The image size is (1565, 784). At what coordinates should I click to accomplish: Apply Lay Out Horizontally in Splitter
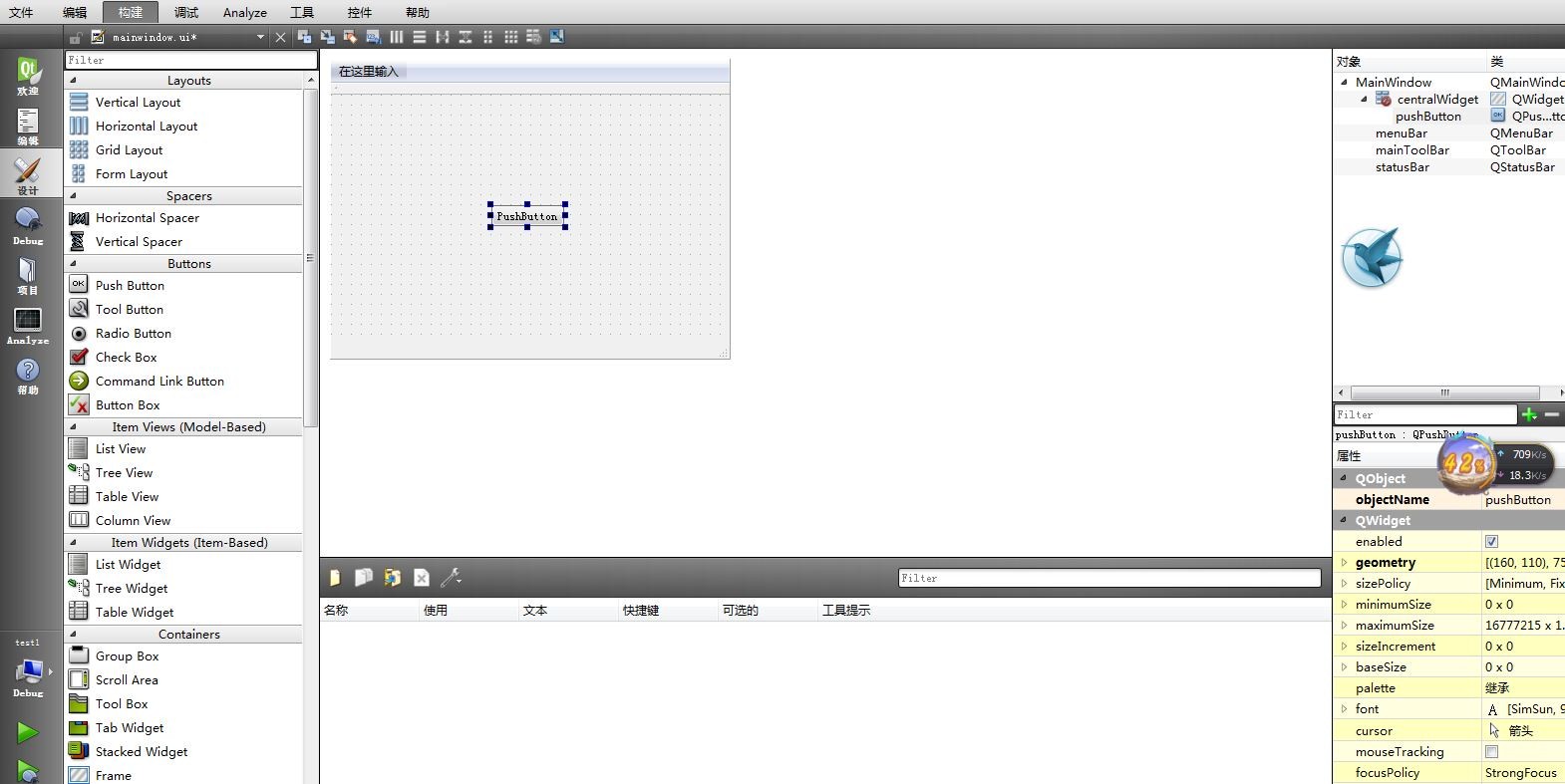443,37
